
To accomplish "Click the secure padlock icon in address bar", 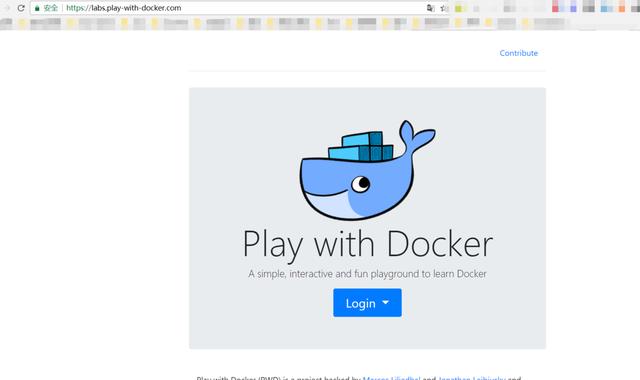I will pos(37,8).
